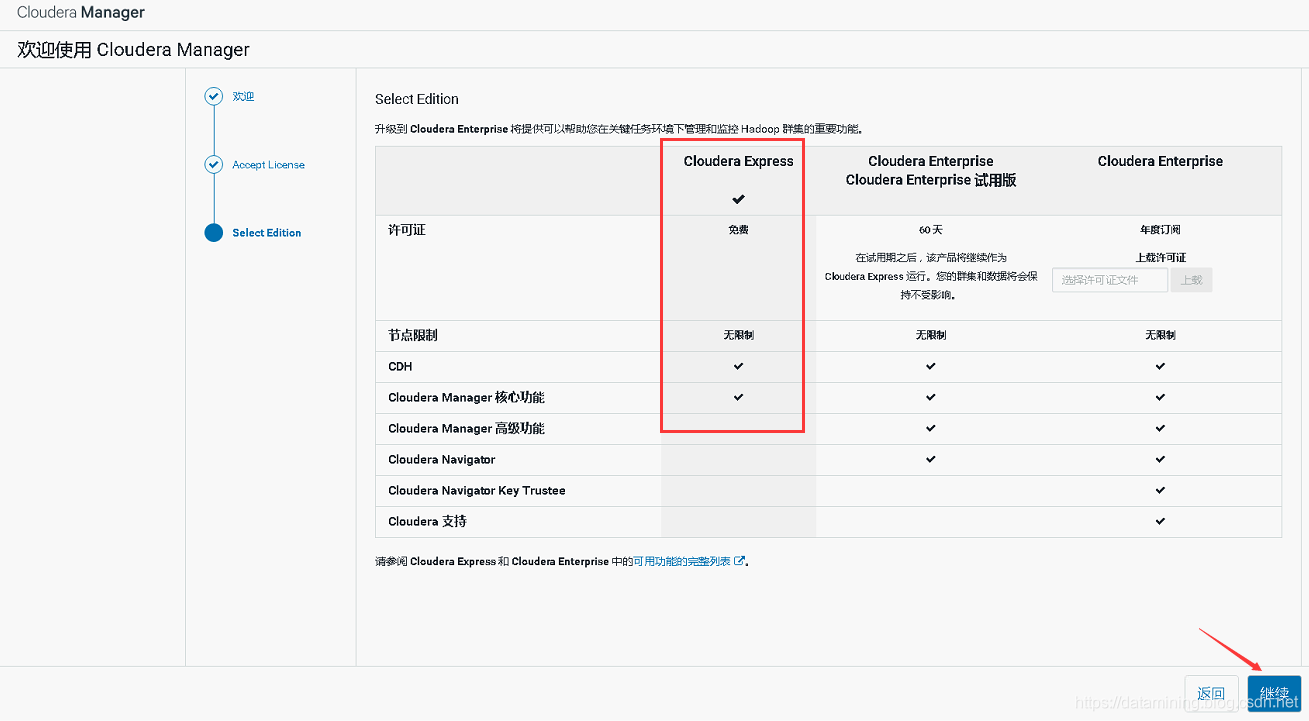Click CDH checkmark in annual Enterprise column
Image resolution: width=1309 pixels, height=721 pixels.
(x=1160, y=366)
